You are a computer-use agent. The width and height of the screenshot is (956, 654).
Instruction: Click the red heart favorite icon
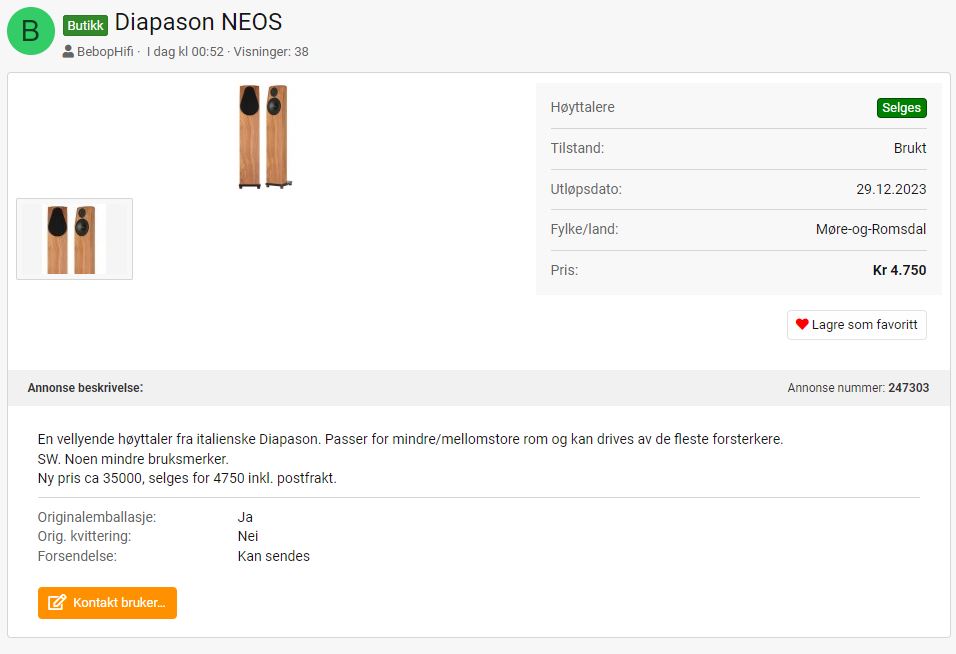point(802,324)
